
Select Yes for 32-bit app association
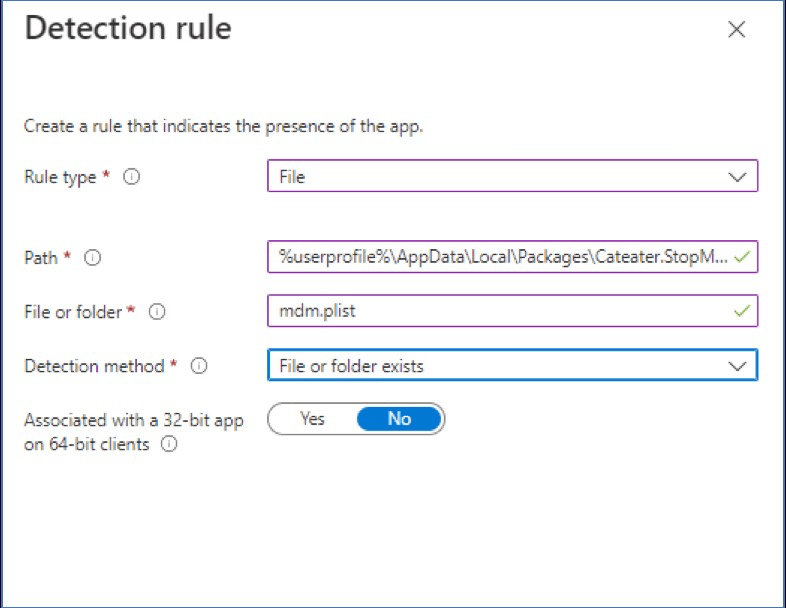click(312, 419)
